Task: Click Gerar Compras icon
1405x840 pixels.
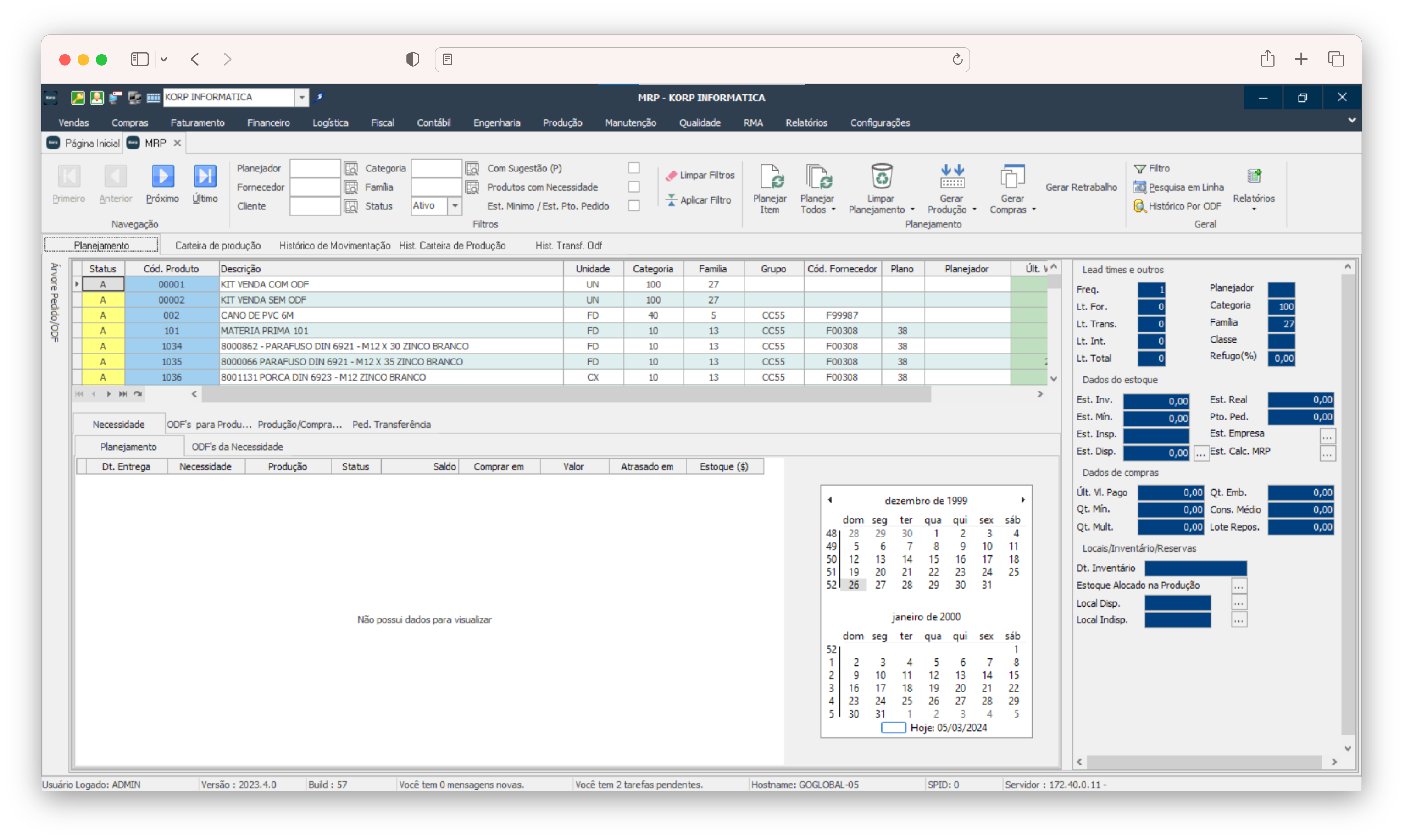Action: point(1012,177)
